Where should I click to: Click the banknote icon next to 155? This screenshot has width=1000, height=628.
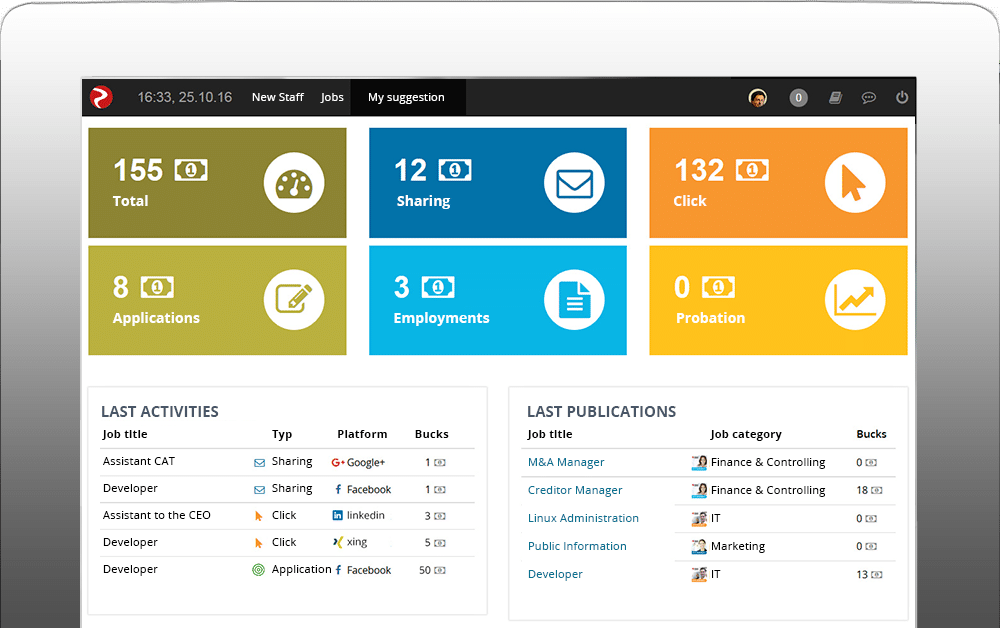click(191, 170)
